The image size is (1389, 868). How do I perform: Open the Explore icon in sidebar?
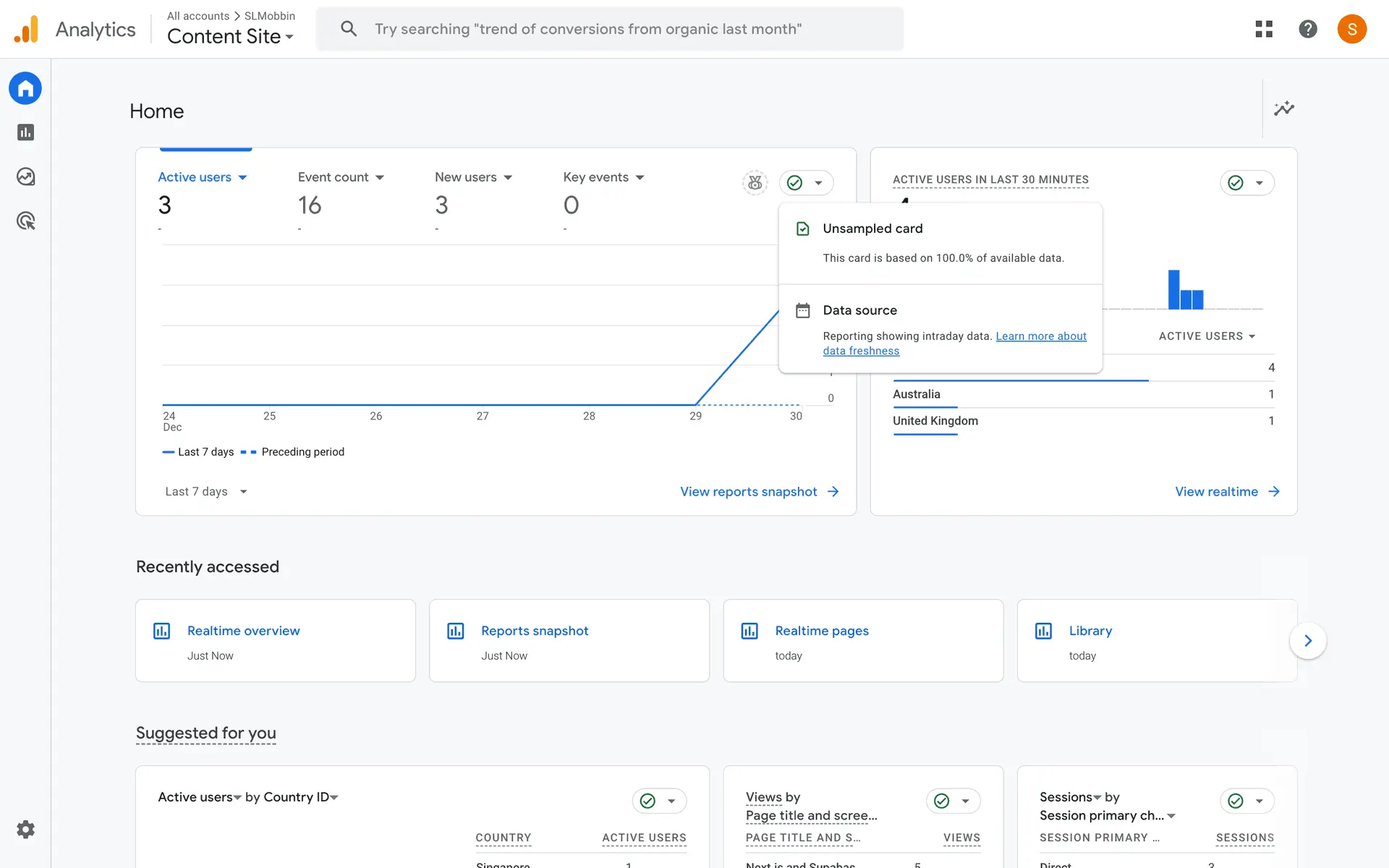[x=25, y=176]
